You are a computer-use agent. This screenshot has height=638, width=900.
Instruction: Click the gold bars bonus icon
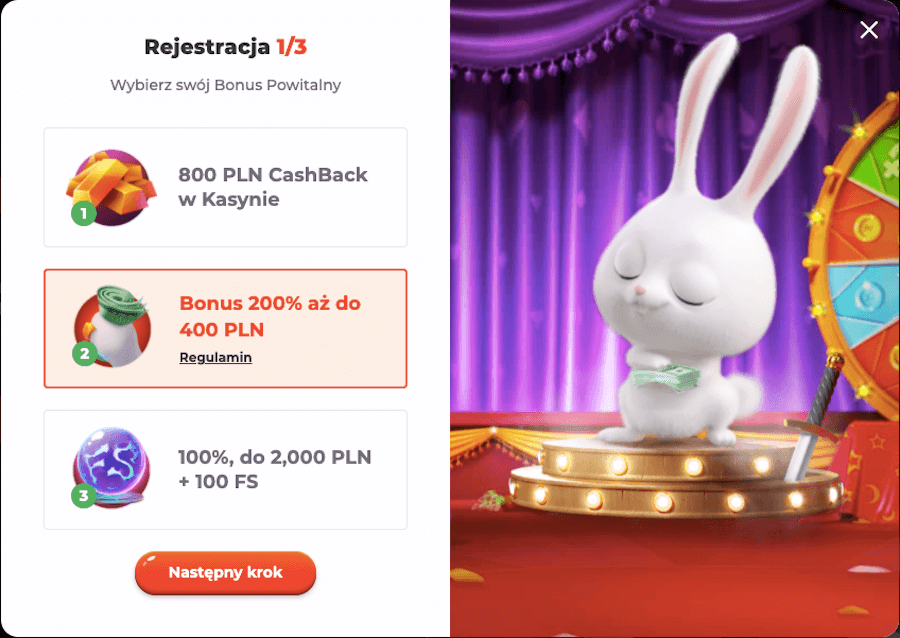(x=112, y=186)
